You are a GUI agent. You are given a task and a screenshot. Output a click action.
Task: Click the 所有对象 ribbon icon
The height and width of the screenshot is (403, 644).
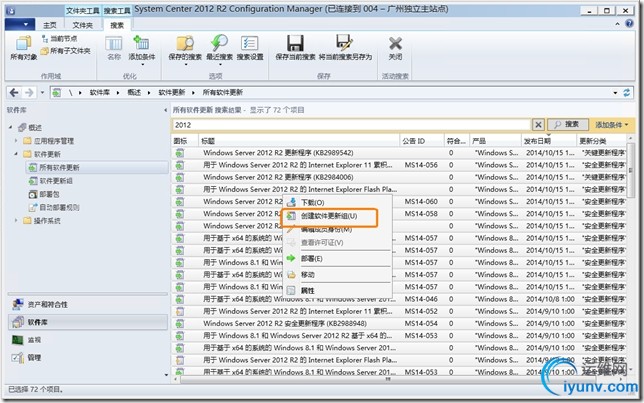pyautogui.click(x=23, y=43)
